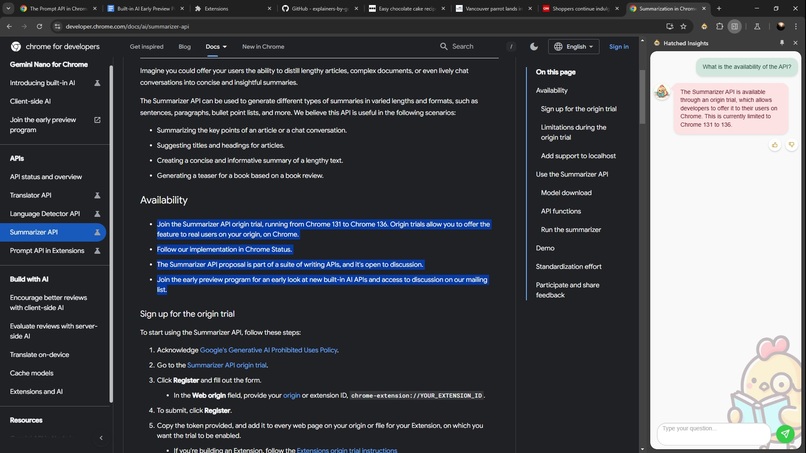The width and height of the screenshot is (806, 453).
Task: Pin the Hatched Insights side panel
Action: tap(782, 43)
